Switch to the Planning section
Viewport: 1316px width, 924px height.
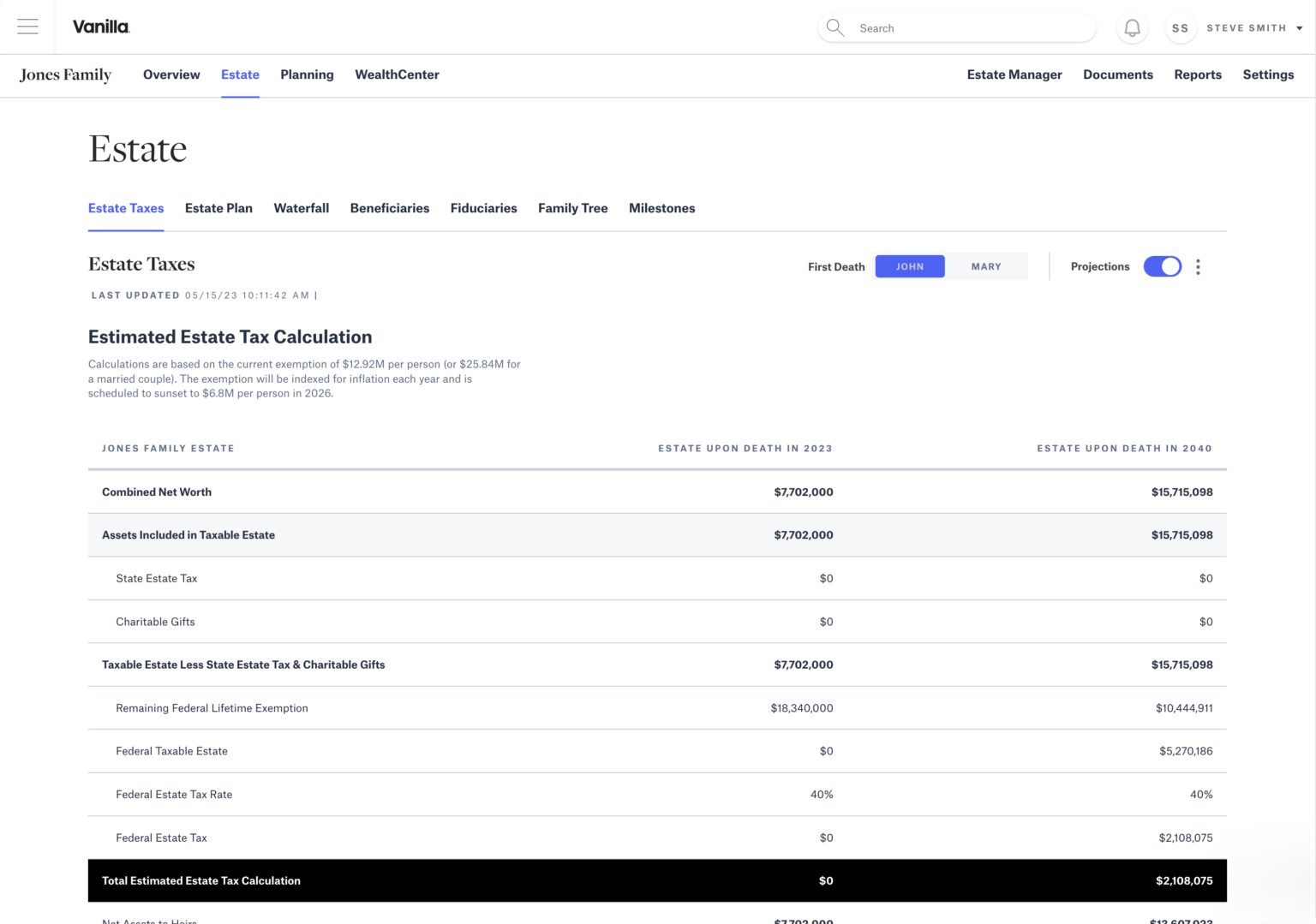(x=307, y=75)
